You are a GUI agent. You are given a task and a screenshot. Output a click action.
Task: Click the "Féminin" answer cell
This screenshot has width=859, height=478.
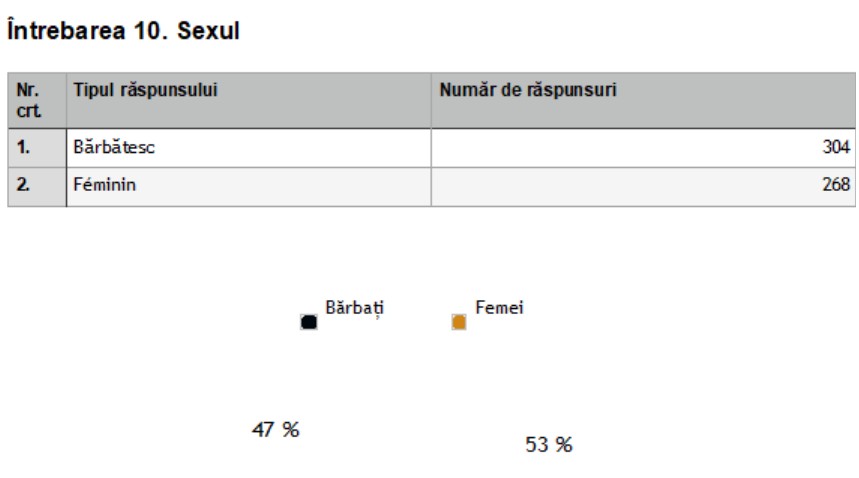[x=105, y=184]
